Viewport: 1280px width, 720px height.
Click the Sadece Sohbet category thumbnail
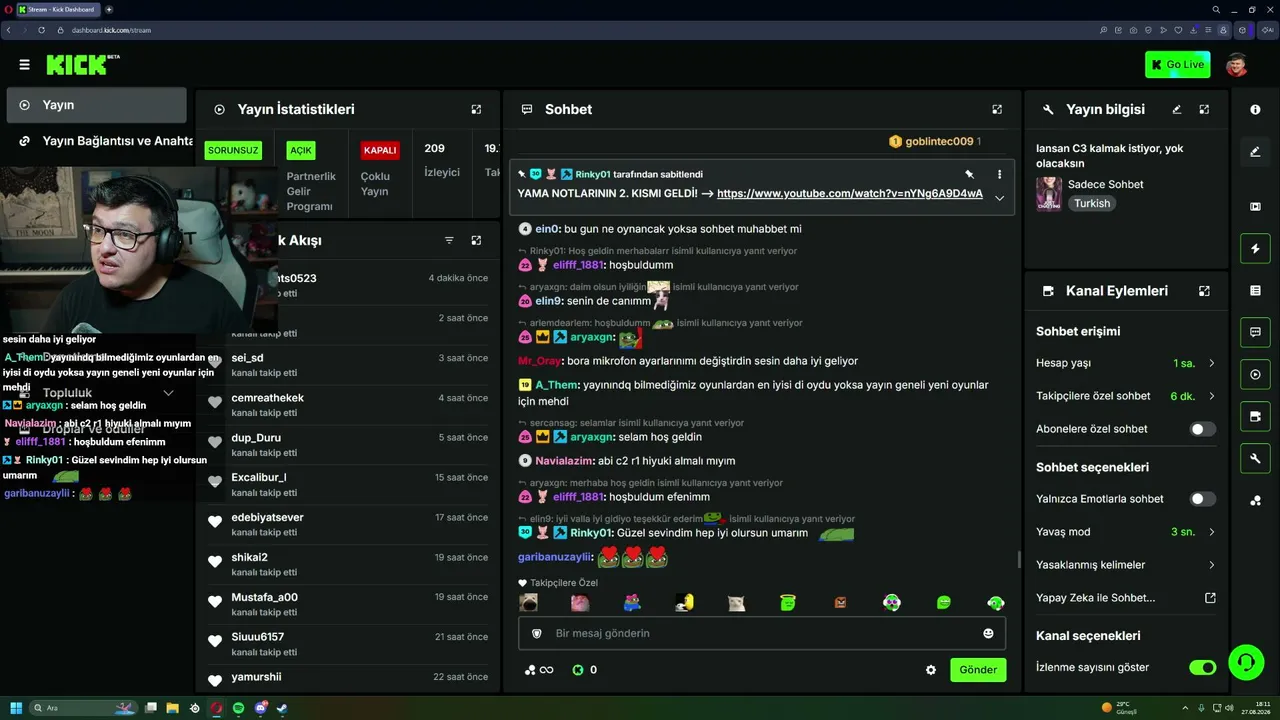[1049, 194]
